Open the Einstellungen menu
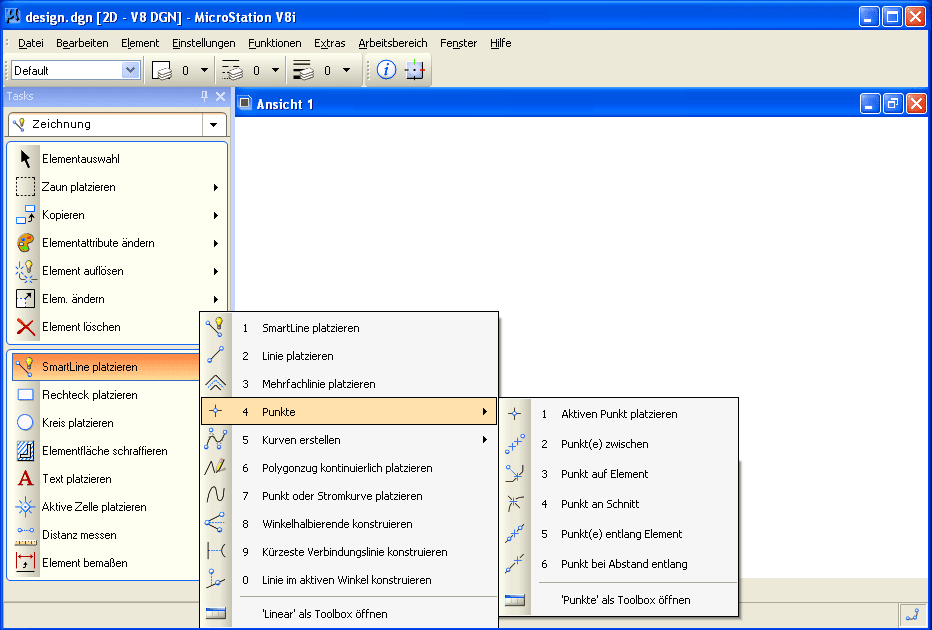The image size is (932, 630). pos(203,43)
